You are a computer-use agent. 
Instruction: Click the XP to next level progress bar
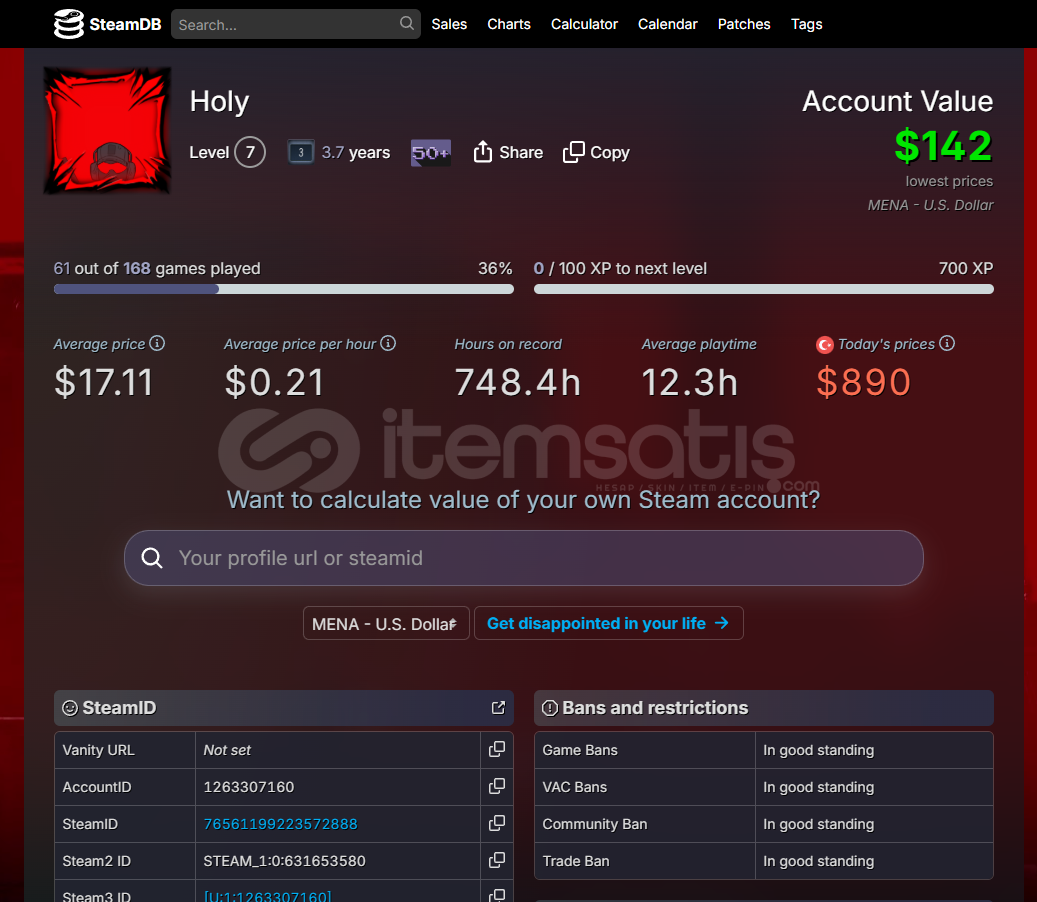point(763,289)
